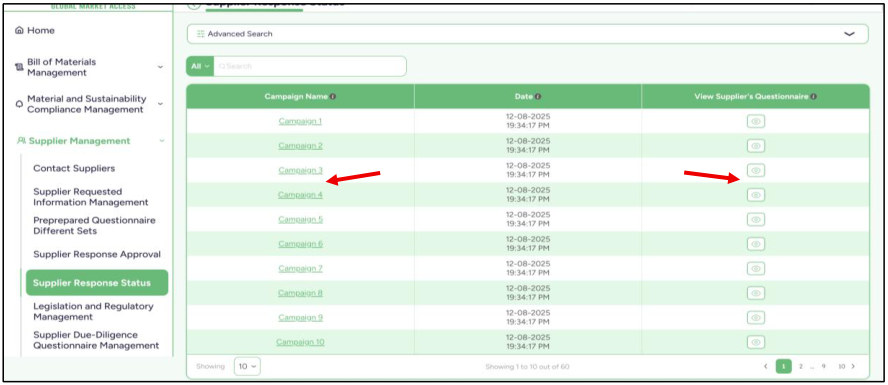The image size is (888, 385).
Task: View questionnaire for Campaign 2
Action: click(755, 146)
